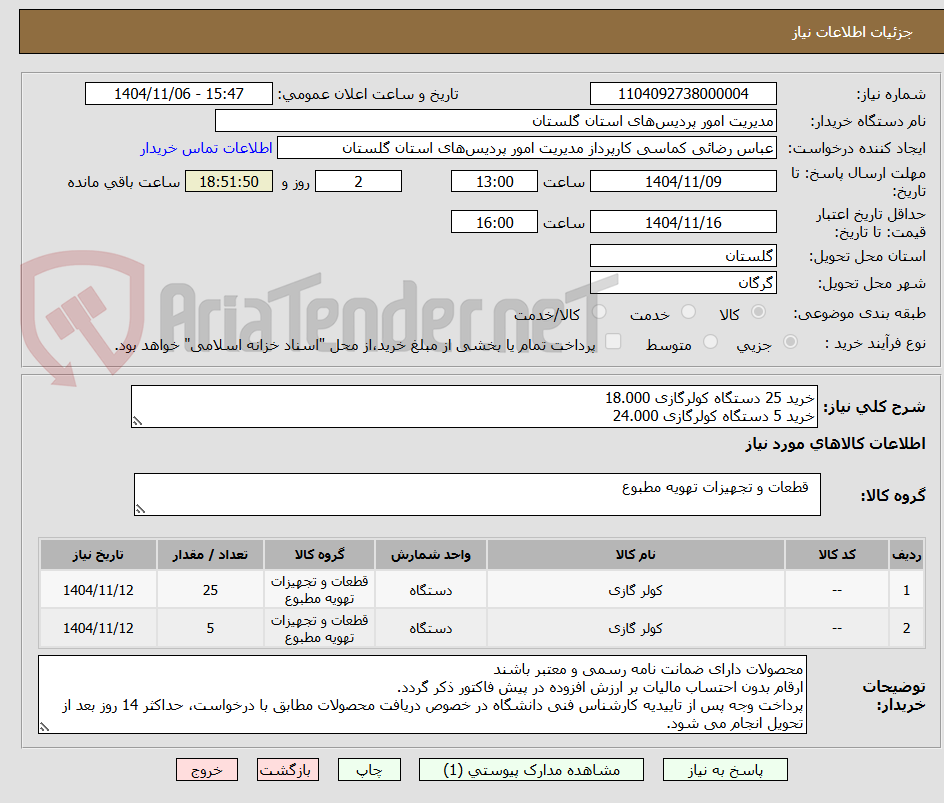Click the شرح کلی نیاز text area
The width and height of the screenshot is (944, 803).
474,407
